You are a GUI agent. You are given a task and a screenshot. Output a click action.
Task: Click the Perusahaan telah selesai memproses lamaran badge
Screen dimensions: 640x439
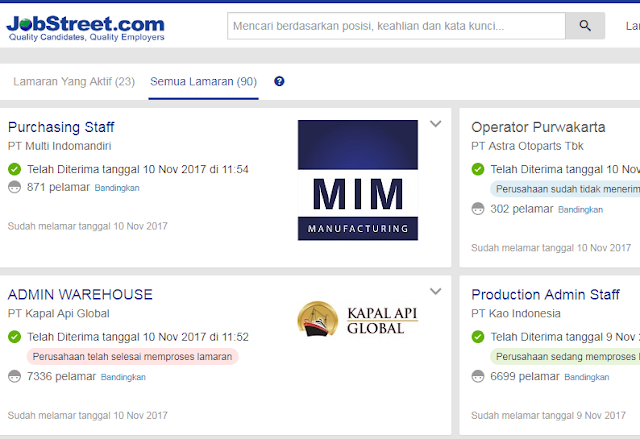[132, 357]
